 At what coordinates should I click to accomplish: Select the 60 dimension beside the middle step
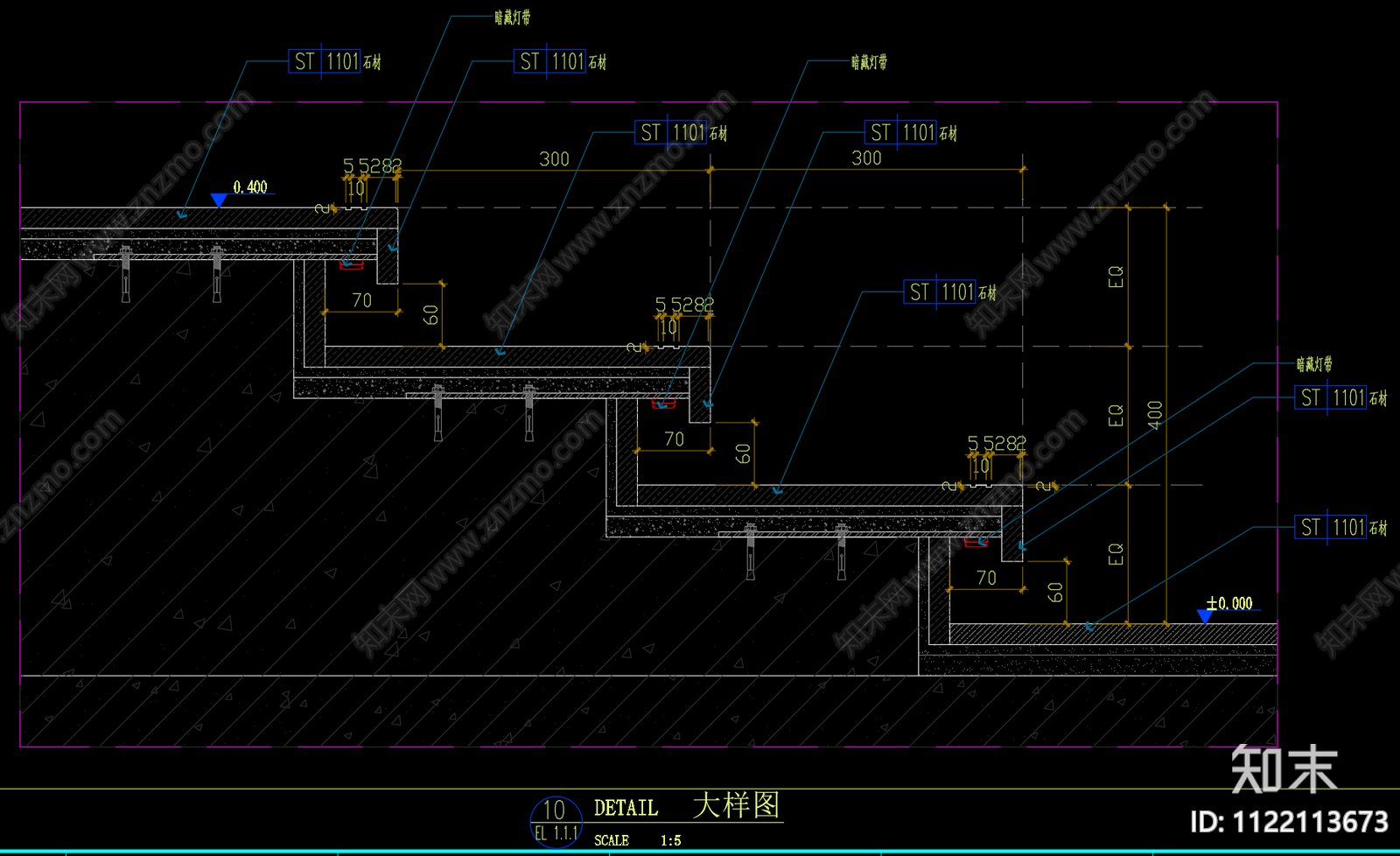click(x=743, y=453)
